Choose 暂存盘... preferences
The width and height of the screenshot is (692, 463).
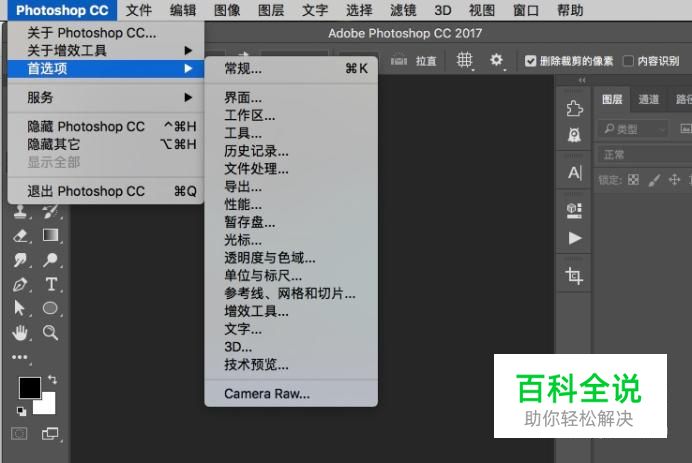coord(291,222)
